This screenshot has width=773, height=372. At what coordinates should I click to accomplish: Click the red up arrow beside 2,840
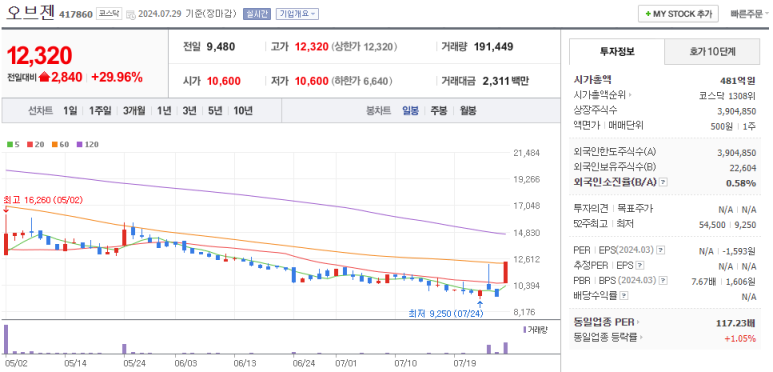[x=44, y=77]
